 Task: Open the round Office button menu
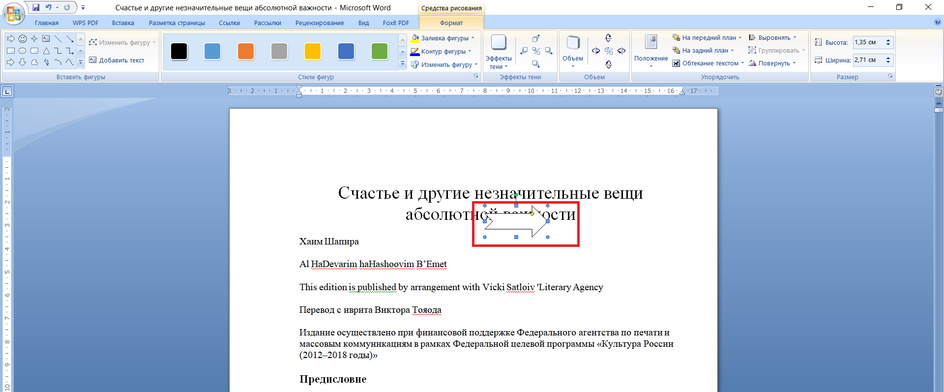[13, 13]
